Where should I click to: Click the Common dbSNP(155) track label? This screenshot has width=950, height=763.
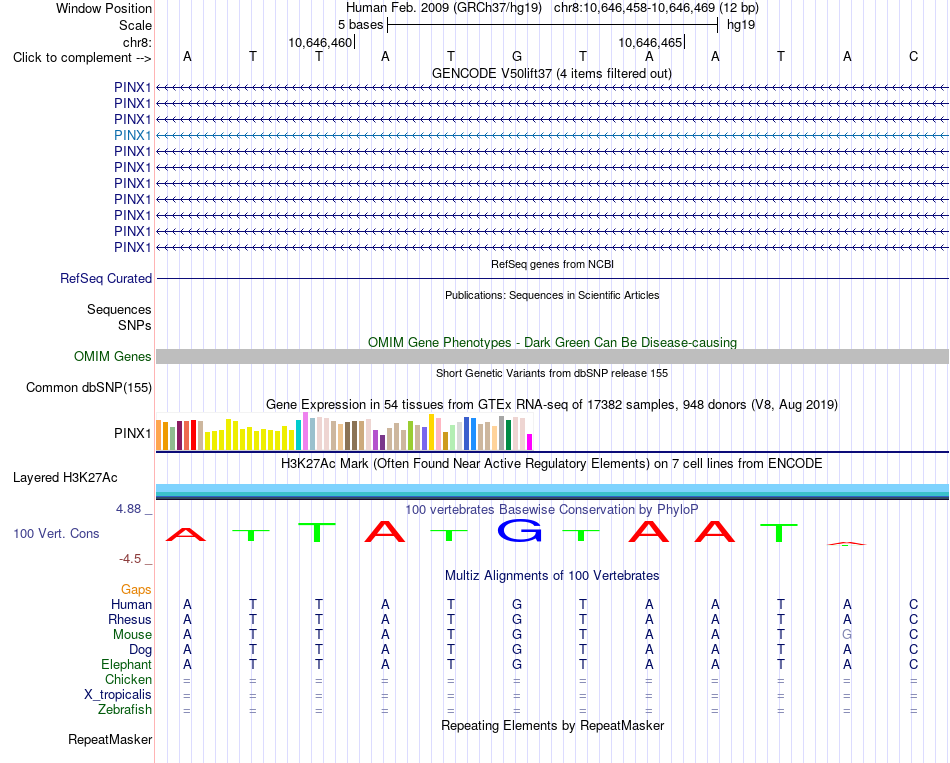point(88,387)
